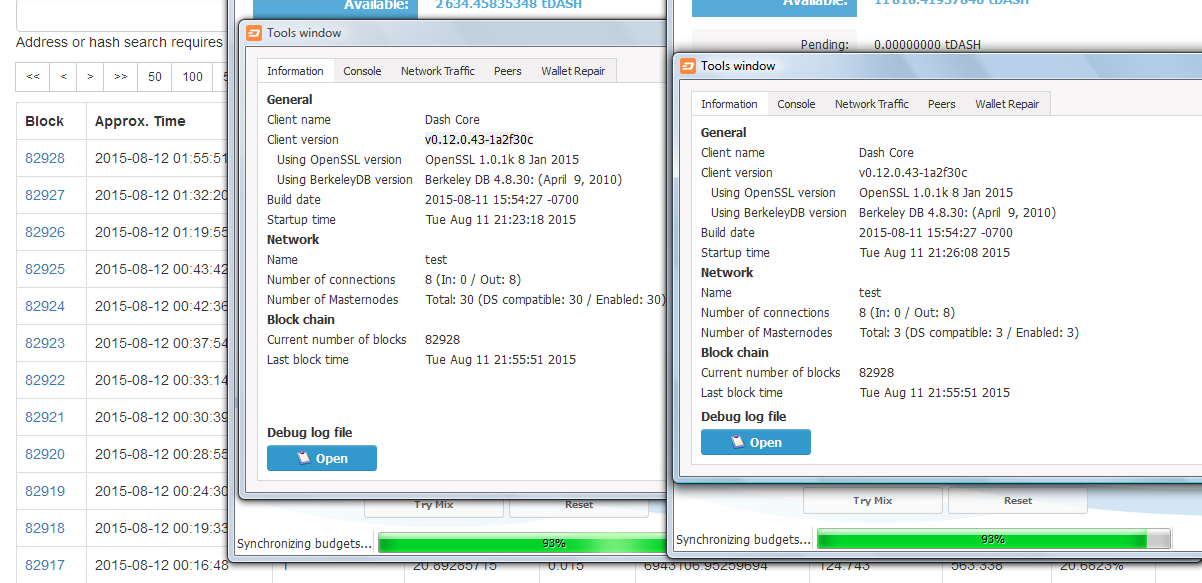
Task: Click masternodes count 'Total: 3' in right window
Action: pyautogui.click(x=969, y=333)
